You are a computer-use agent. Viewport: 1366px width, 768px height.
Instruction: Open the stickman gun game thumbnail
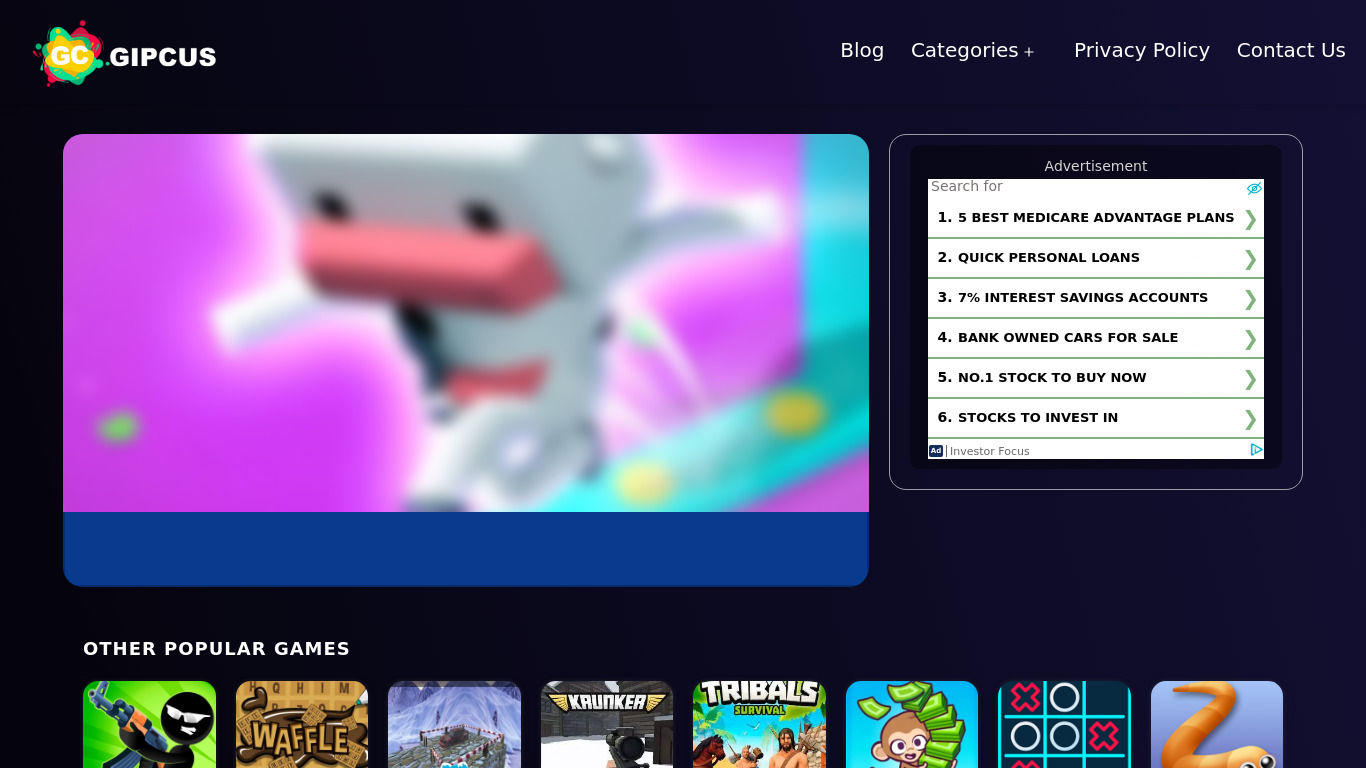(150, 724)
